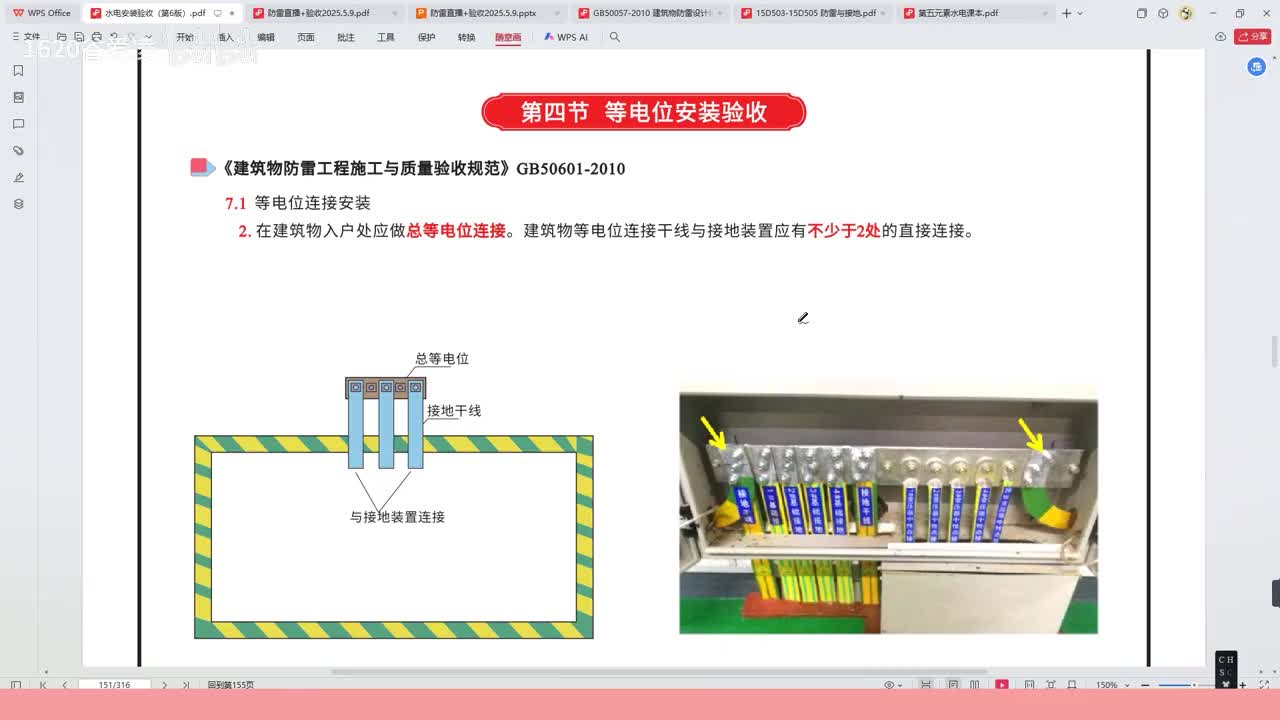Switch to 防雷直播+验收2025.5.9.pdf tab
The width and height of the screenshot is (1280, 720).
click(x=323, y=13)
